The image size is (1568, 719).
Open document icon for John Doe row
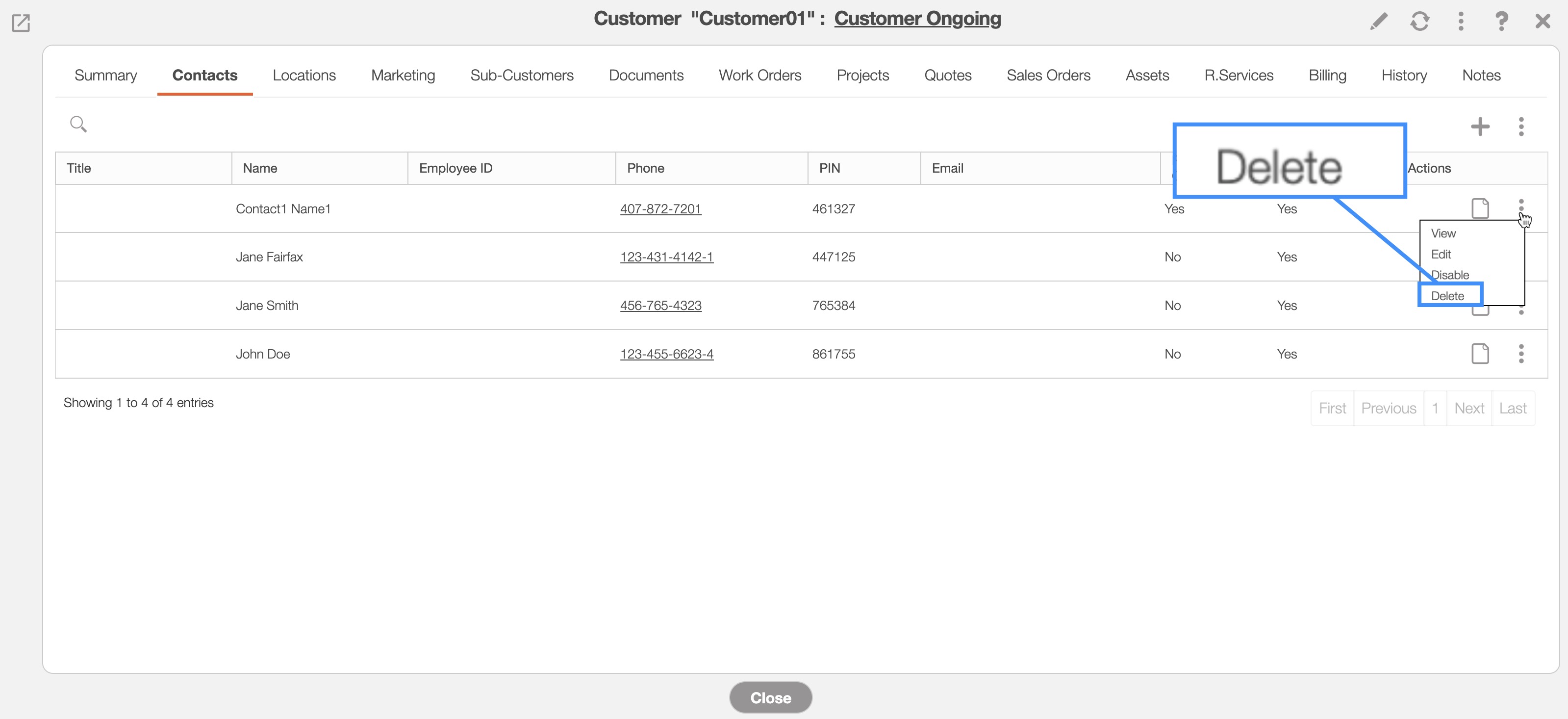(1480, 354)
